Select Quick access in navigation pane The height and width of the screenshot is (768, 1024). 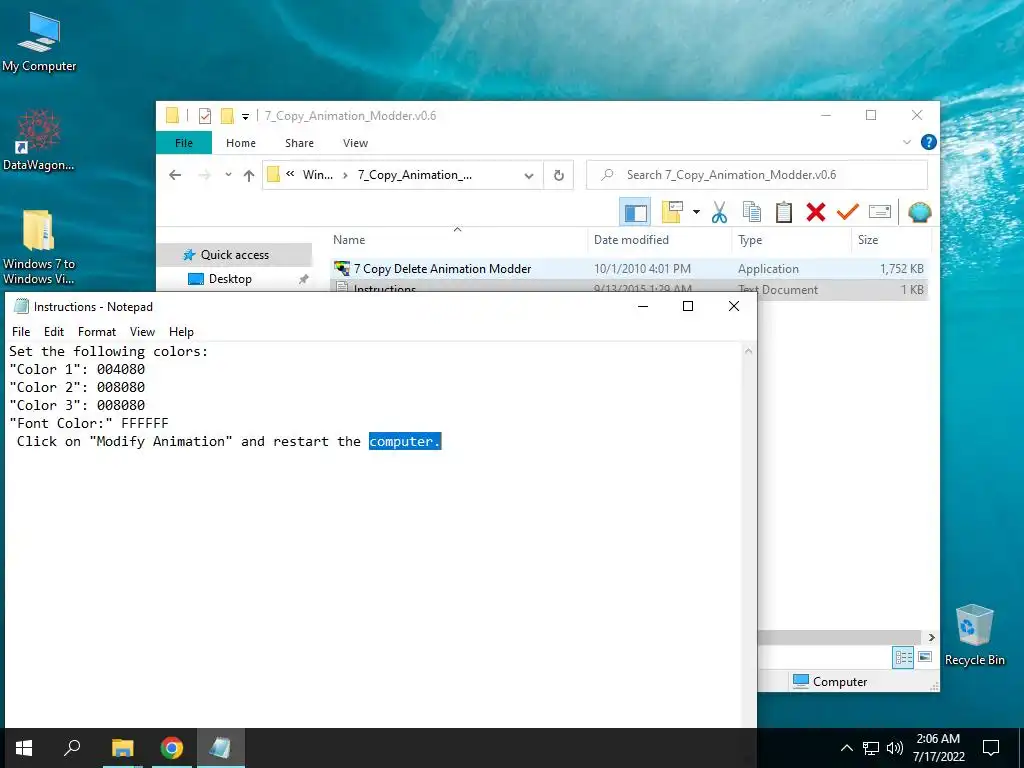pyautogui.click(x=234, y=255)
